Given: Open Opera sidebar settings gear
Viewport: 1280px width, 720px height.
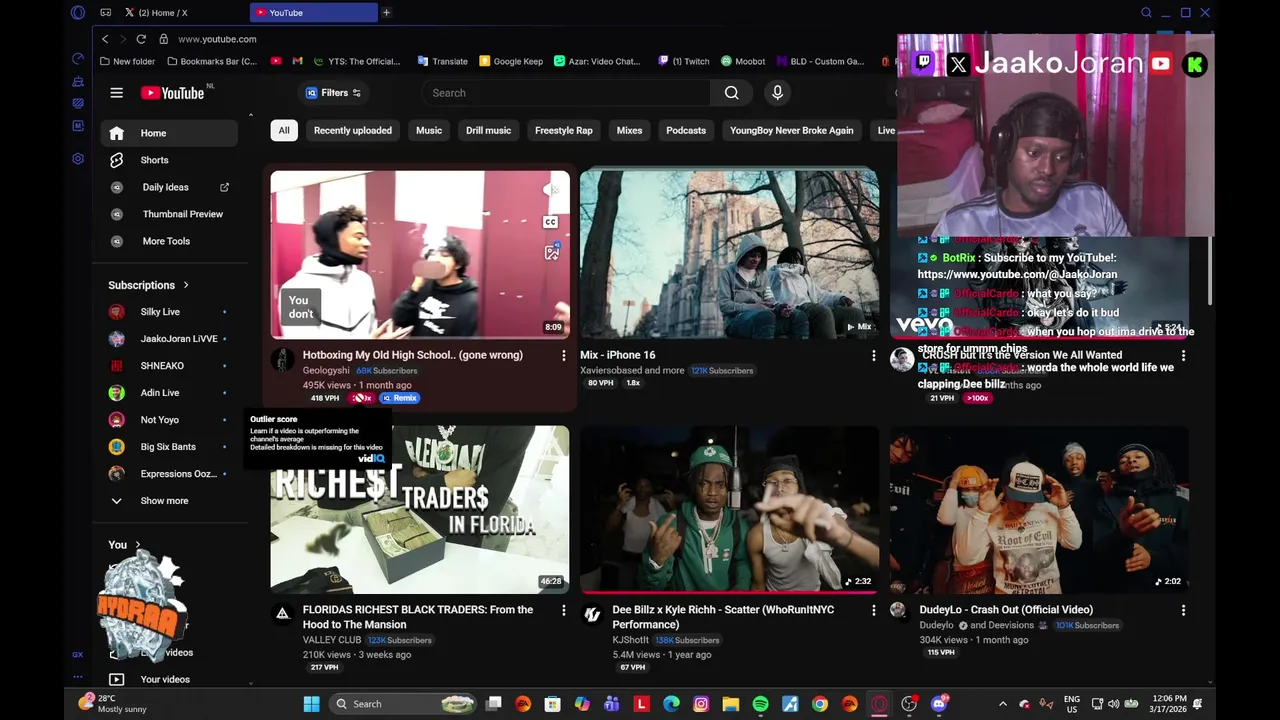Looking at the screenshot, I should pos(78,159).
